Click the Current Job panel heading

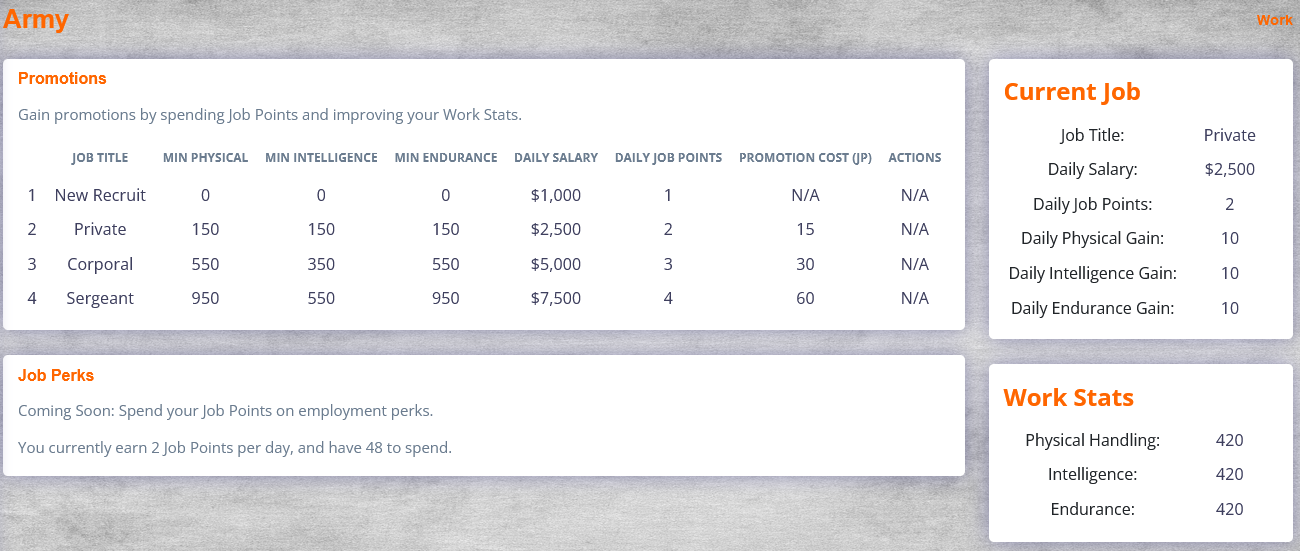1071,92
